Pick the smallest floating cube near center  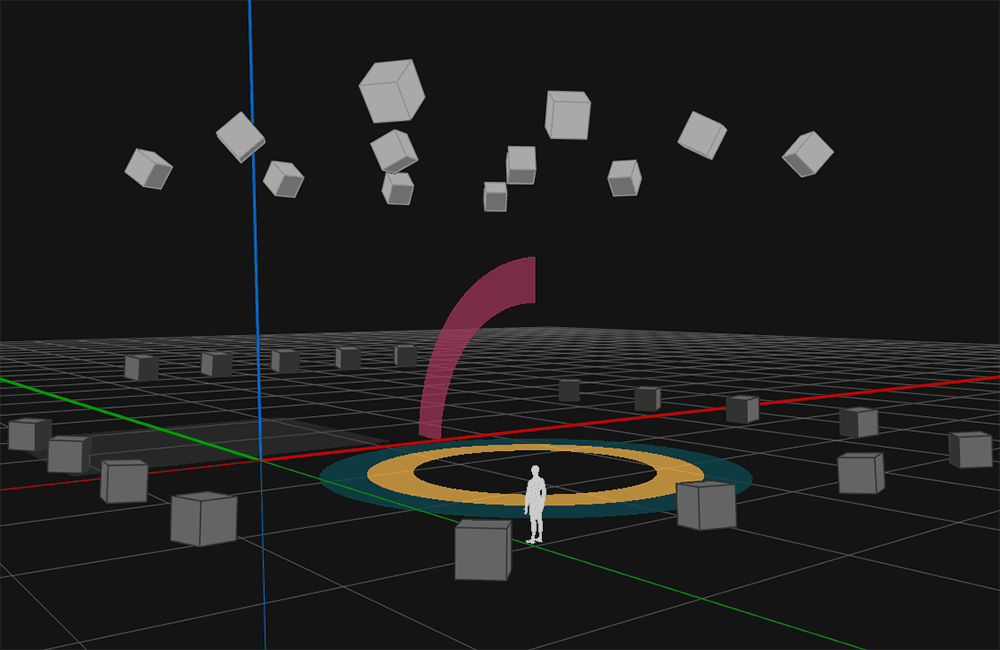click(495, 196)
